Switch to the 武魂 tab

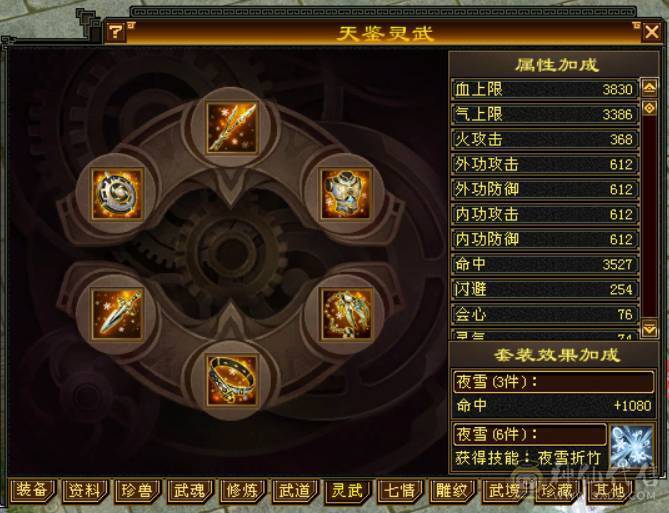click(x=189, y=490)
